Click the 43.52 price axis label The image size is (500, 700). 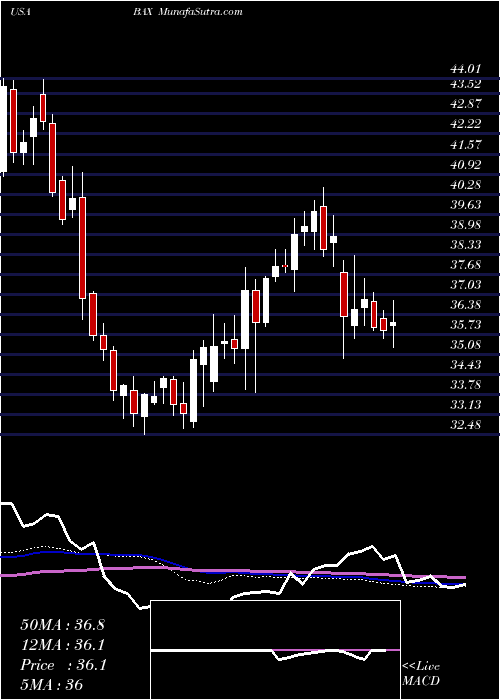pos(466,84)
